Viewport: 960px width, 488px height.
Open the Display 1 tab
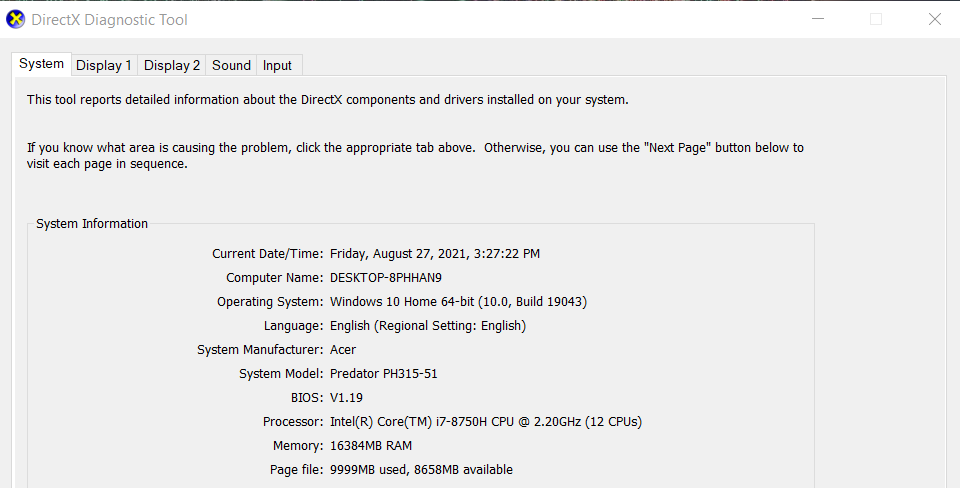point(104,66)
